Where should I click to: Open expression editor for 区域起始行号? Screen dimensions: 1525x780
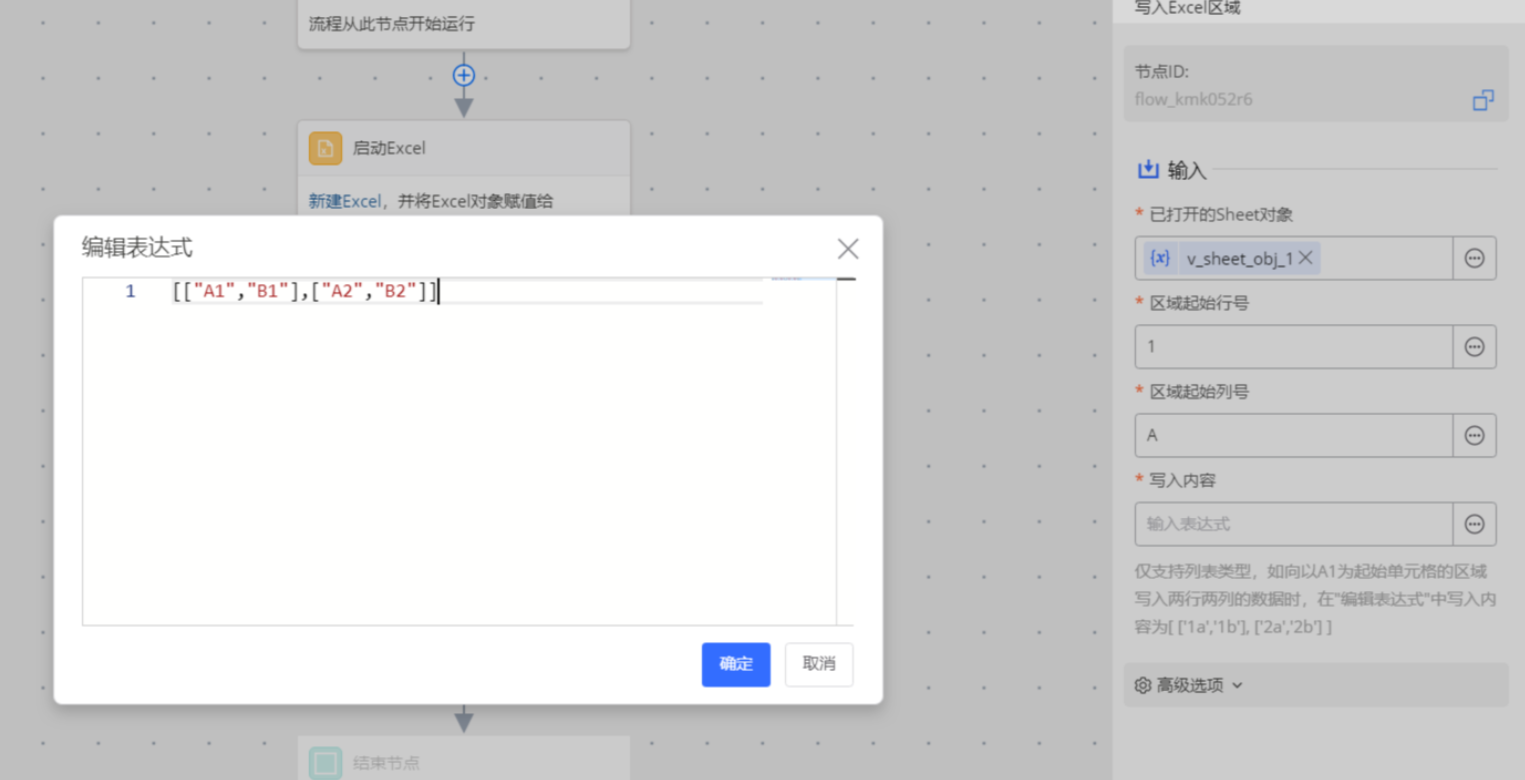pyautogui.click(x=1474, y=347)
